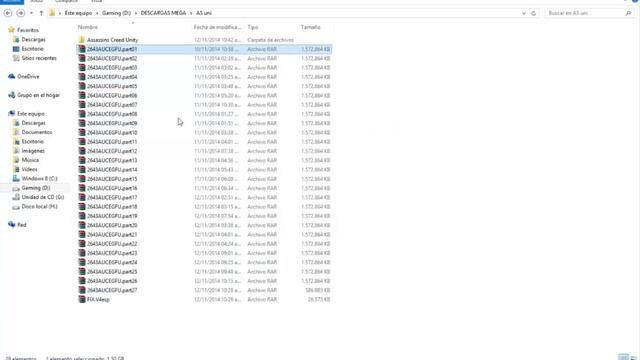The height and width of the screenshot is (360, 640).
Task: Select file name 2643AUCEGFU.part18
Action: (112, 207)
